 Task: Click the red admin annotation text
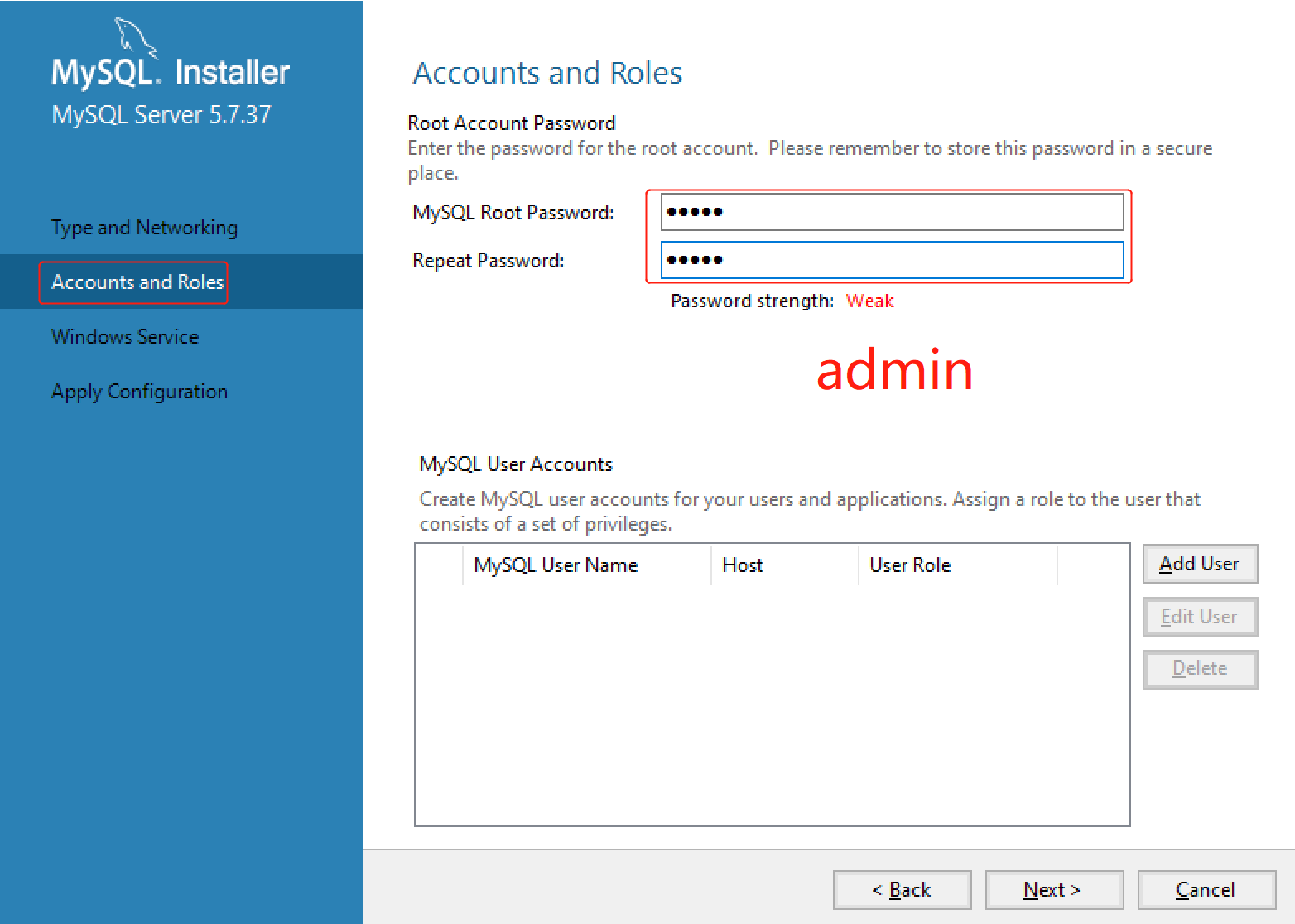coord(894,371)
